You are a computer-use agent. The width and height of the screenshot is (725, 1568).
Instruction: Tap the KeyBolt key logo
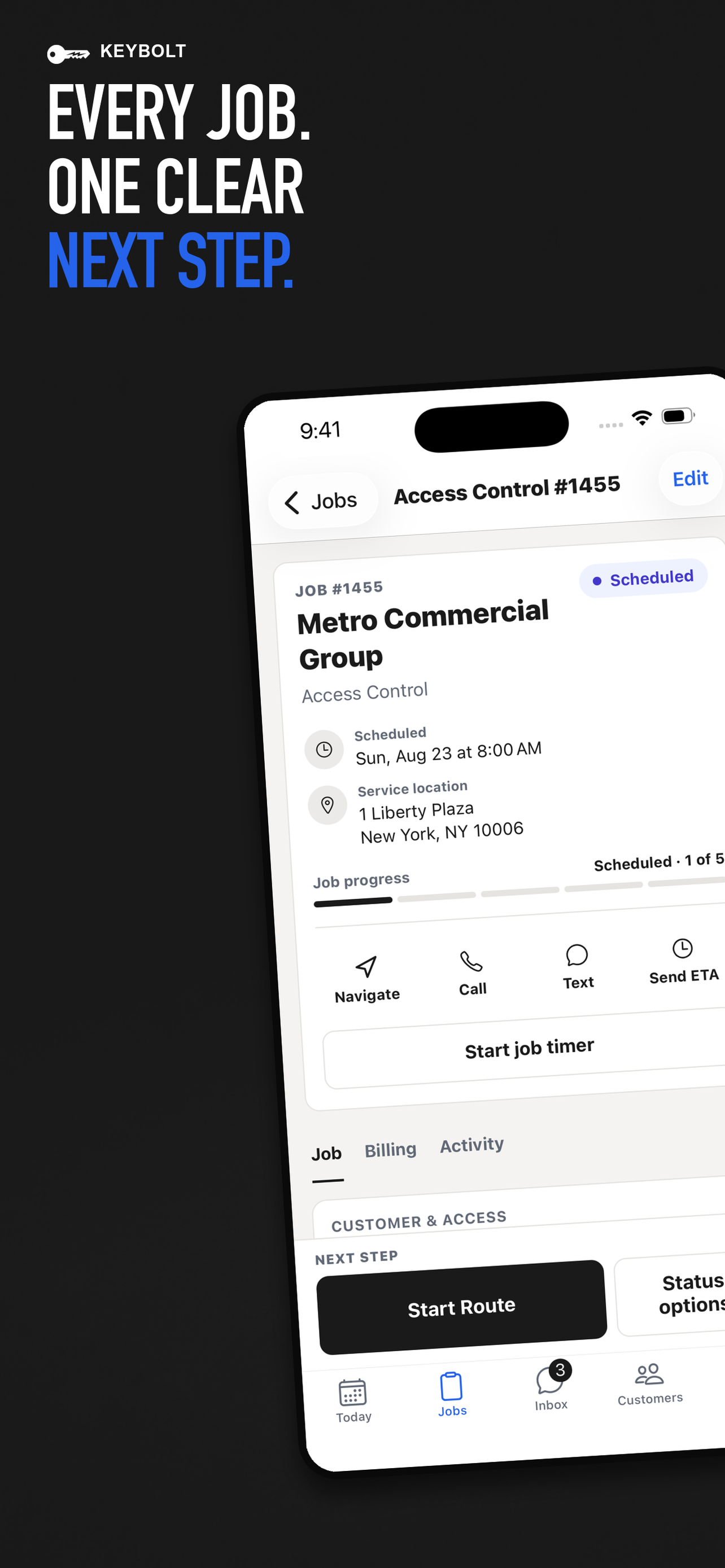click(x=68, y=54)
